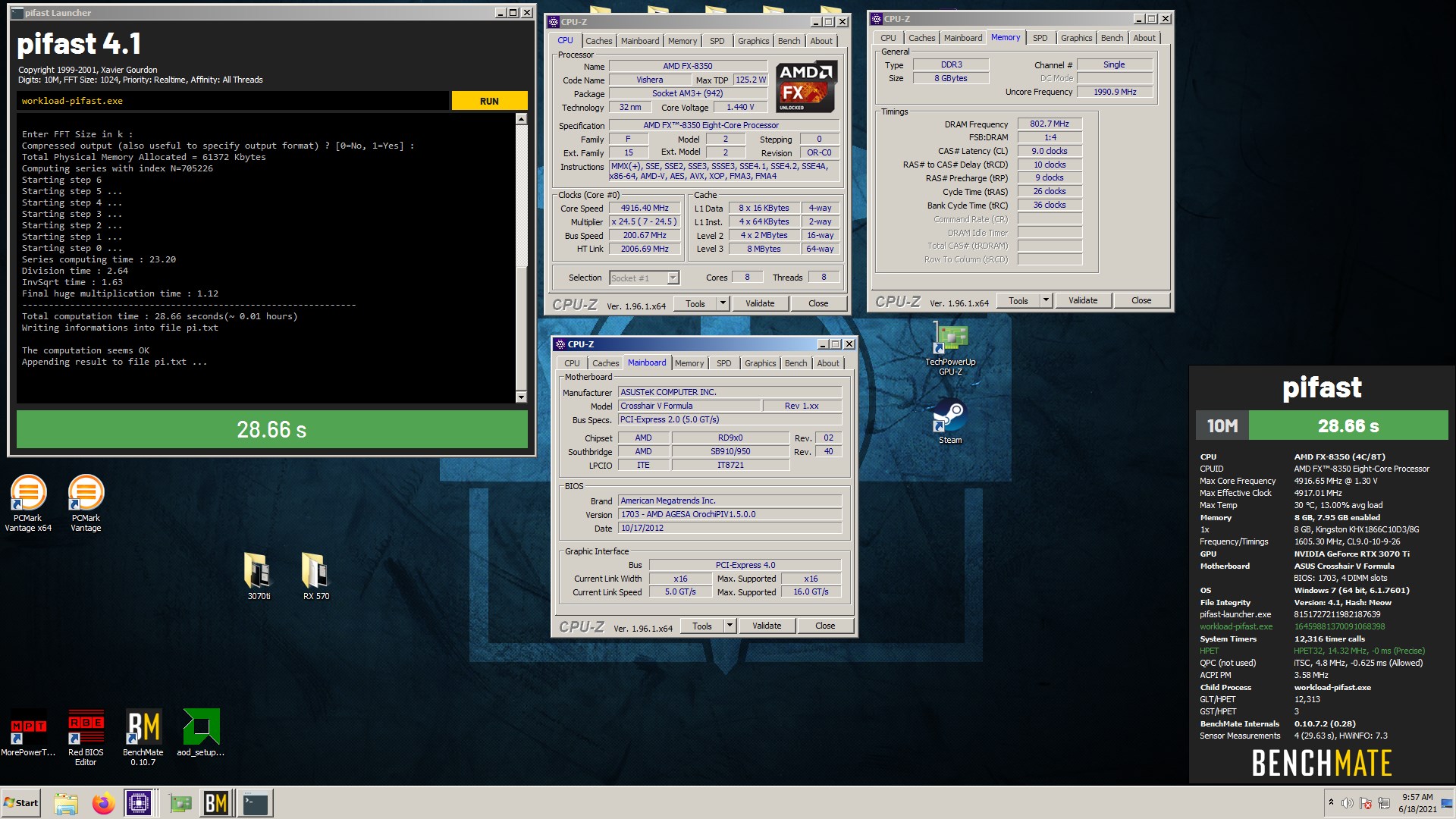Open Bench tab in CPU-Z Mainboard window
Screen dimensions: 1456x819
click(795, 363)
